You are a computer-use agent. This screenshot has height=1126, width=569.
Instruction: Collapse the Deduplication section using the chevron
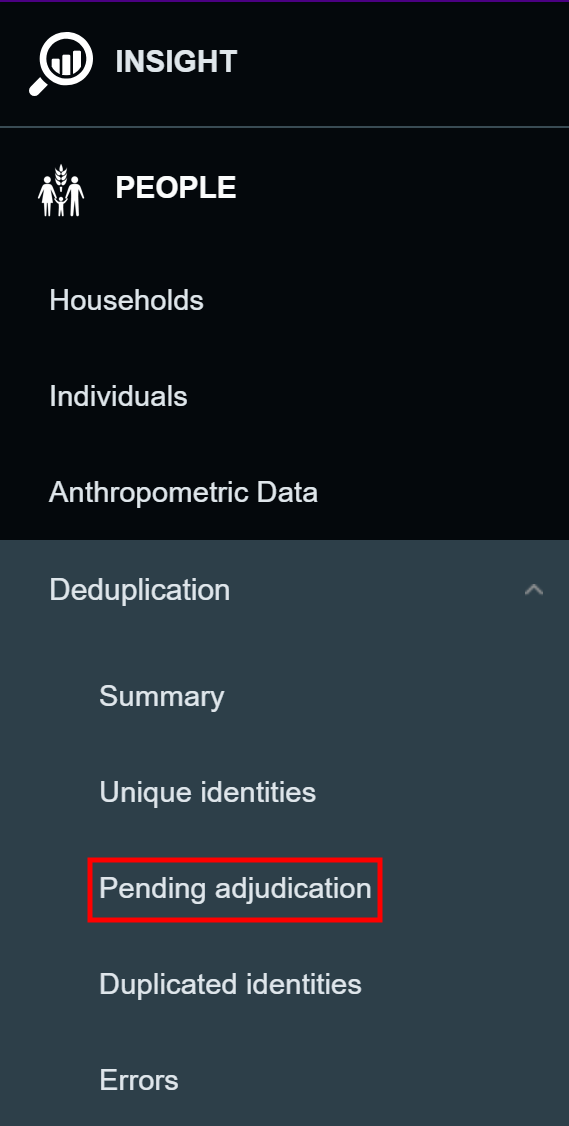[533, 590]
